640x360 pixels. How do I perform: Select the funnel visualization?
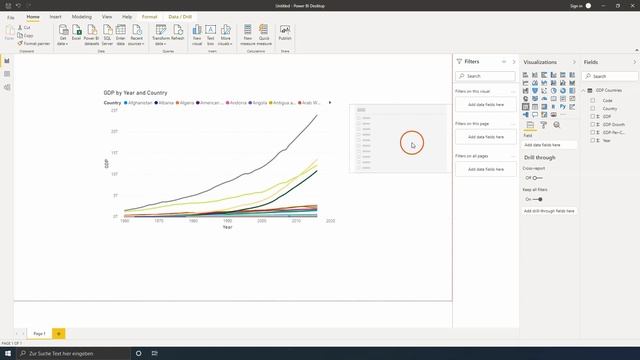[535, 91]
